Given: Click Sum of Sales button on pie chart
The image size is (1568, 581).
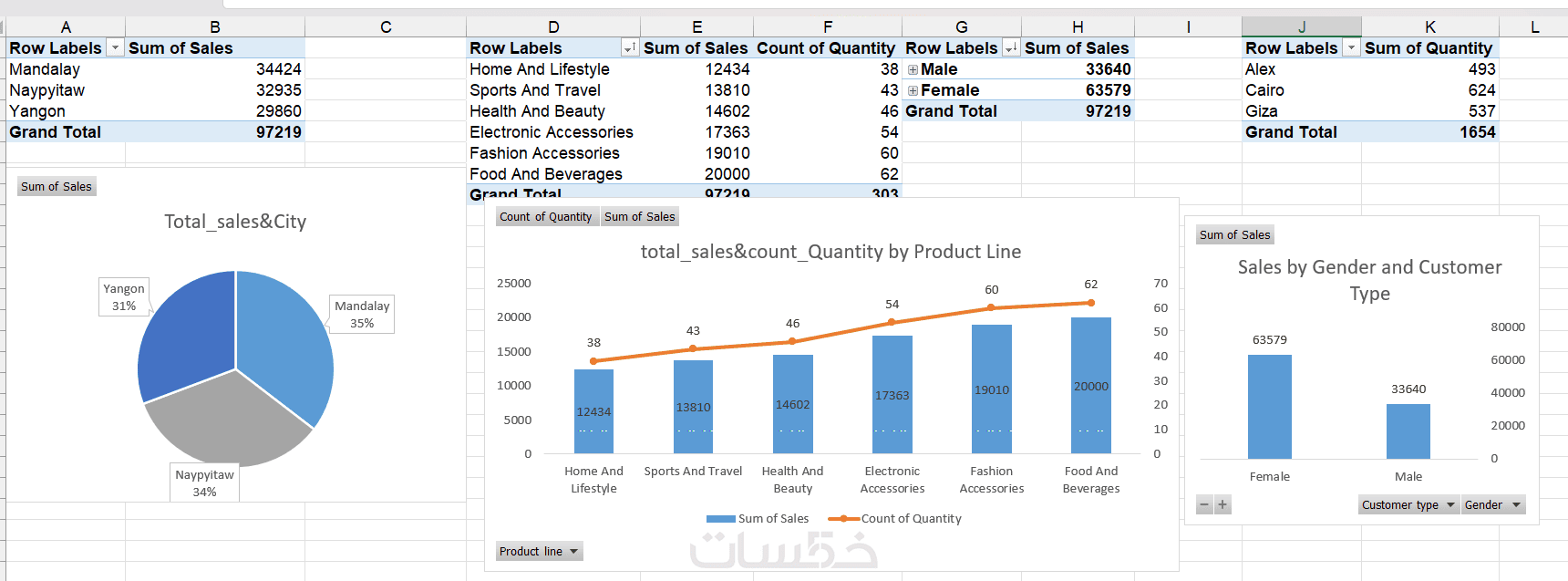Looking at the screenshot, I should click(x=57, y=186).
